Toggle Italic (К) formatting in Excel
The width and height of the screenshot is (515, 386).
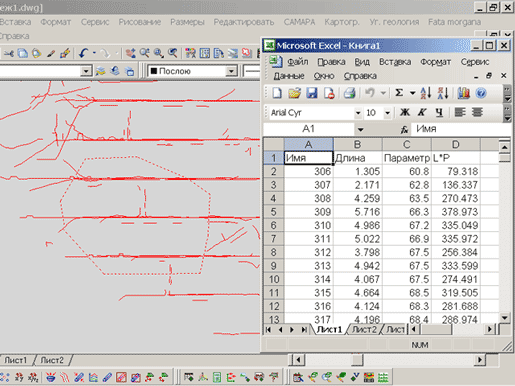pyautogui.click(x=422, y=113)
